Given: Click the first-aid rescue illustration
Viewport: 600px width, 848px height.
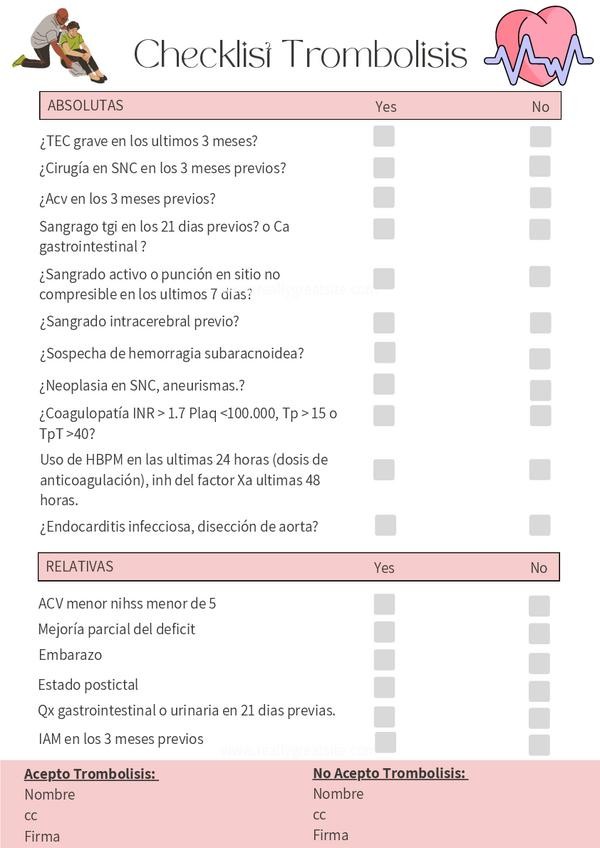Looking at the screenshot, I should (61, 46).
